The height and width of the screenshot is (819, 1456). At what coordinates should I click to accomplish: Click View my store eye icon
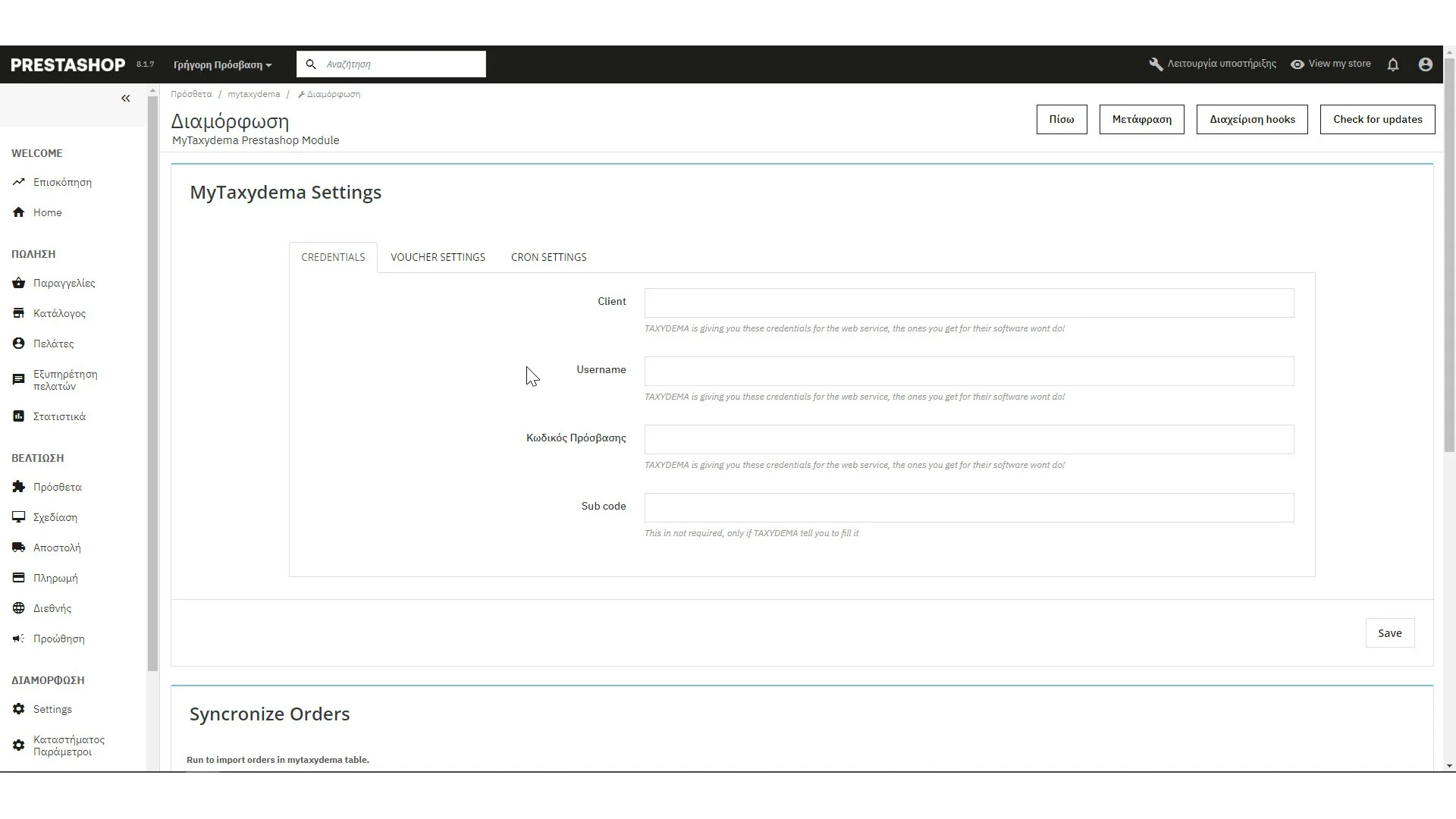tap(1298, 64)
